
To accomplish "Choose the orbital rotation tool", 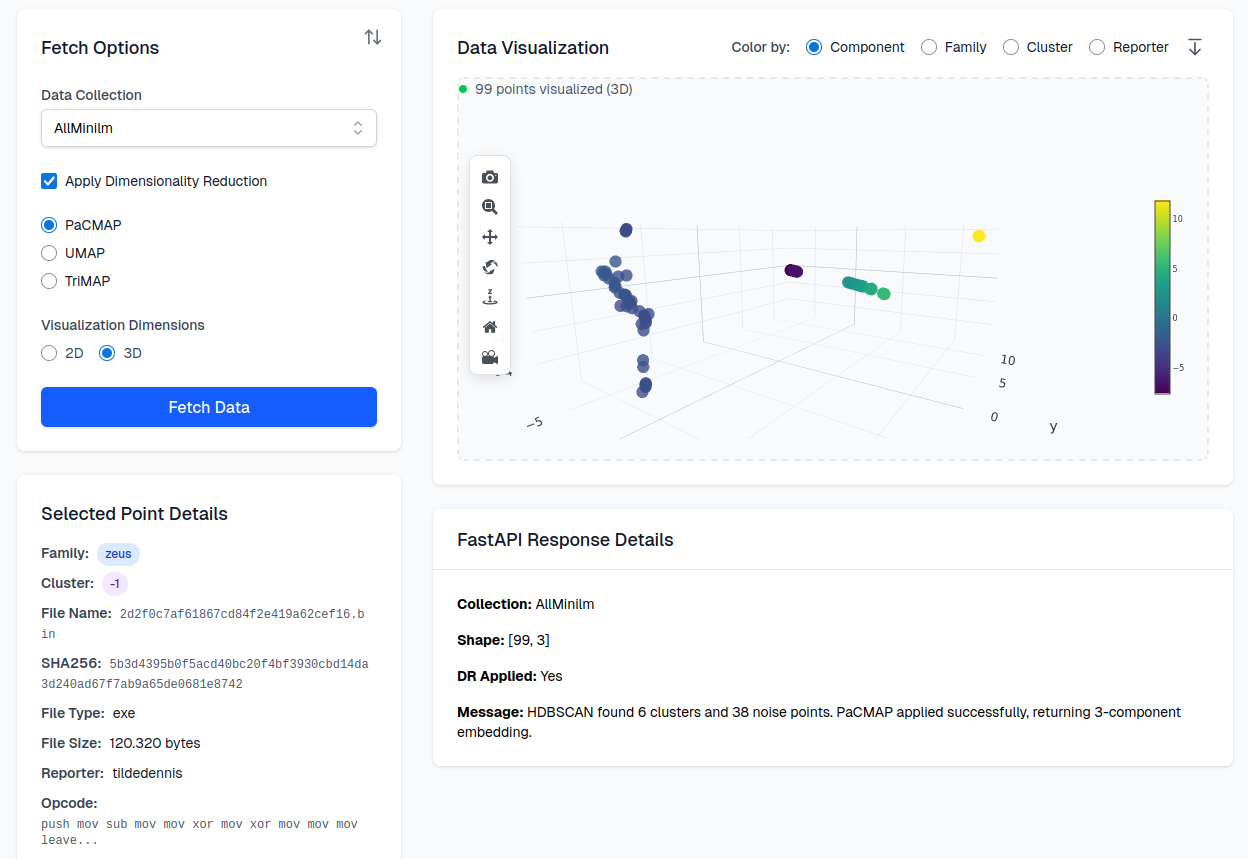I will coord(490,267).
